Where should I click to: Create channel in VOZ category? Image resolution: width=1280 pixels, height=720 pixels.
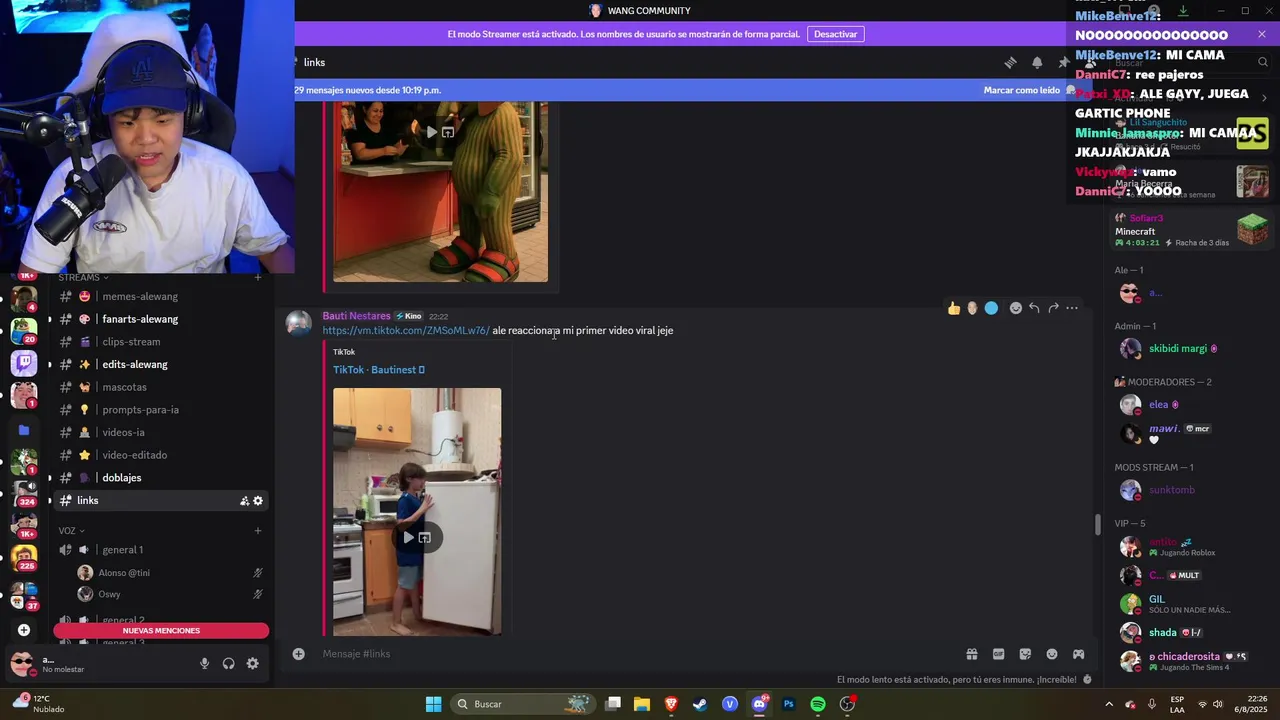pyautogui.click(x=258, y=531)
